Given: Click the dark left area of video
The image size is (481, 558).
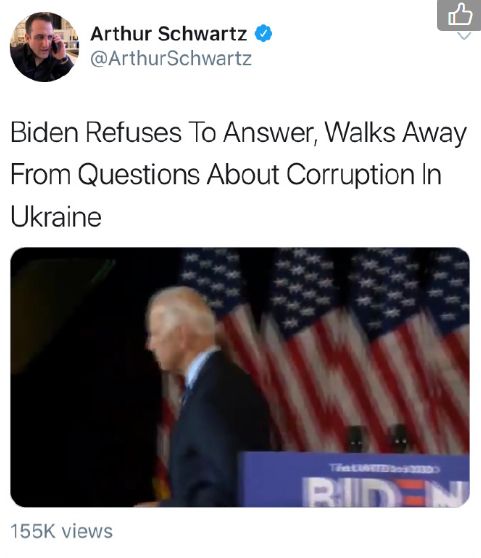Looking at the screenshot, I should pos(82,377).
